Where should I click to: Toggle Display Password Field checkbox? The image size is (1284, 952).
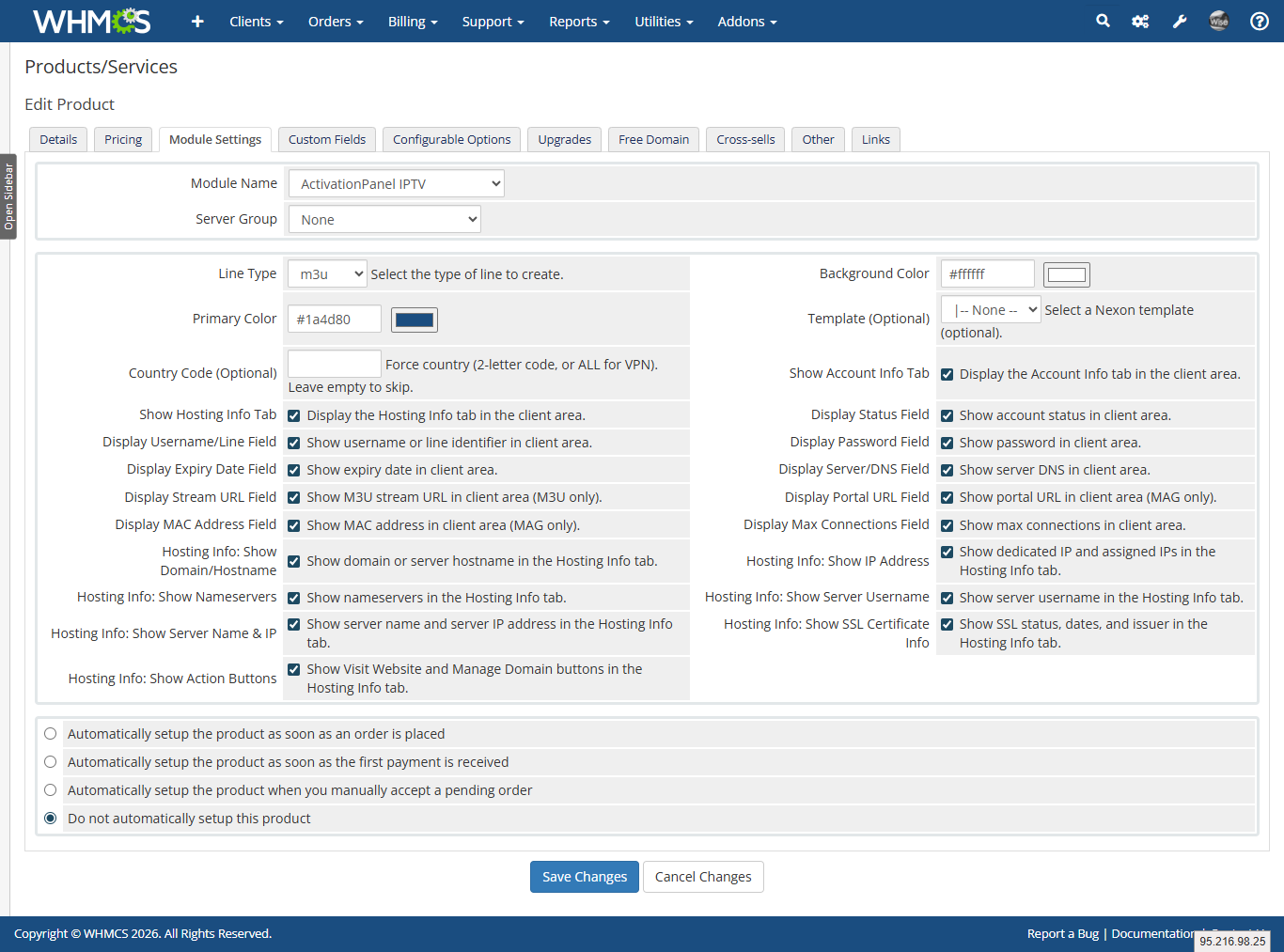click(x=947, y=443)
